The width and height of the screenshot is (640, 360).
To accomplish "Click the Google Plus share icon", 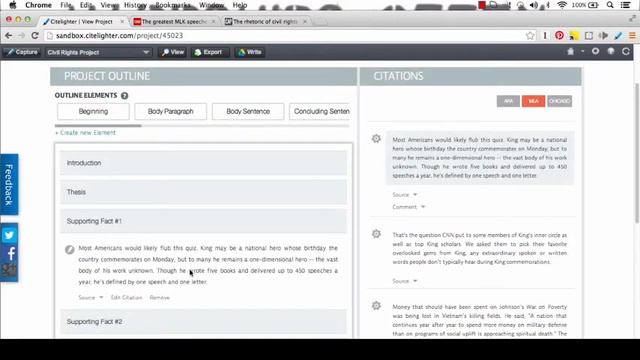I will click(9, 270).
